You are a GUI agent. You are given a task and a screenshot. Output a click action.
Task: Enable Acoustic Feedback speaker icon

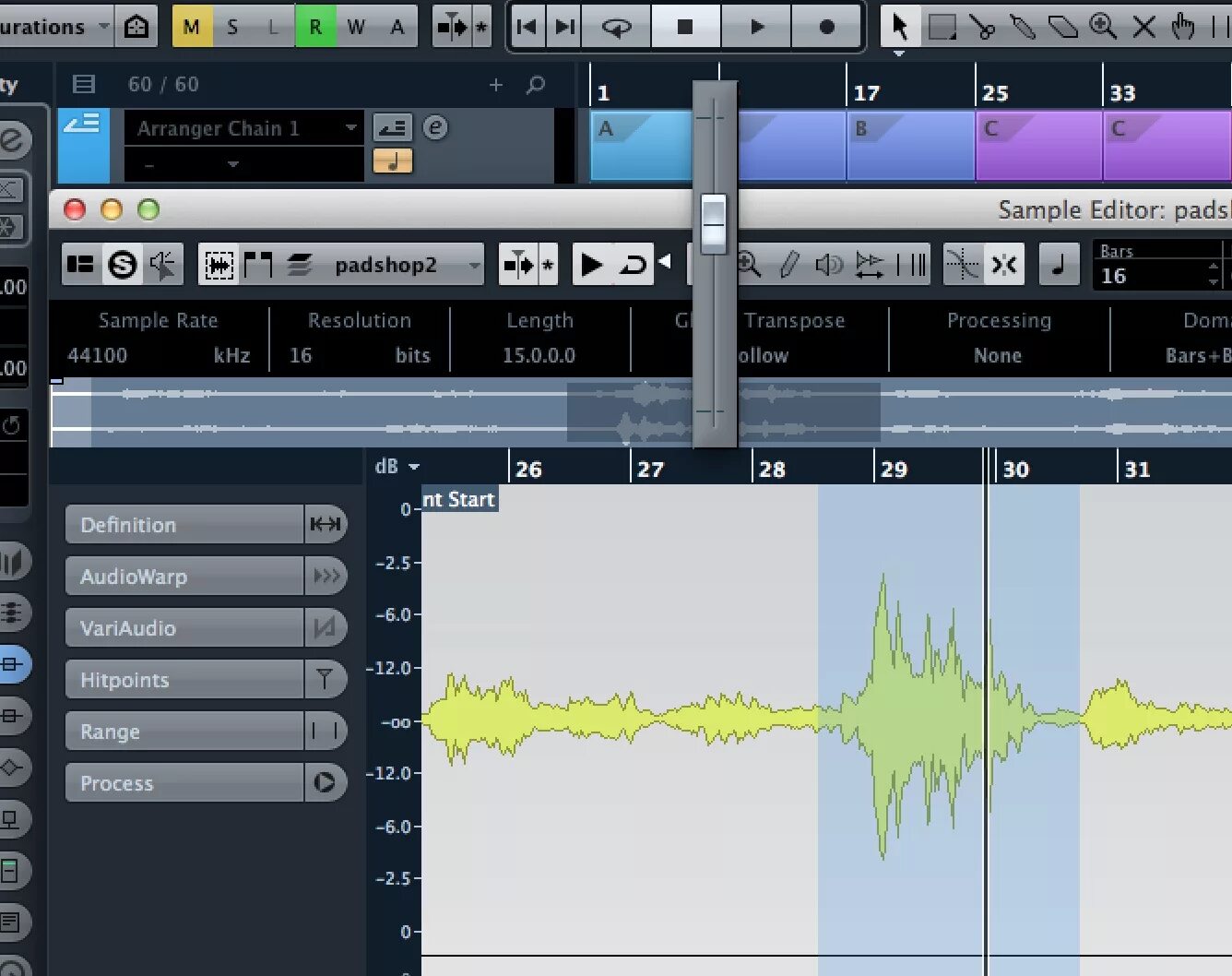tap(829, 265)
